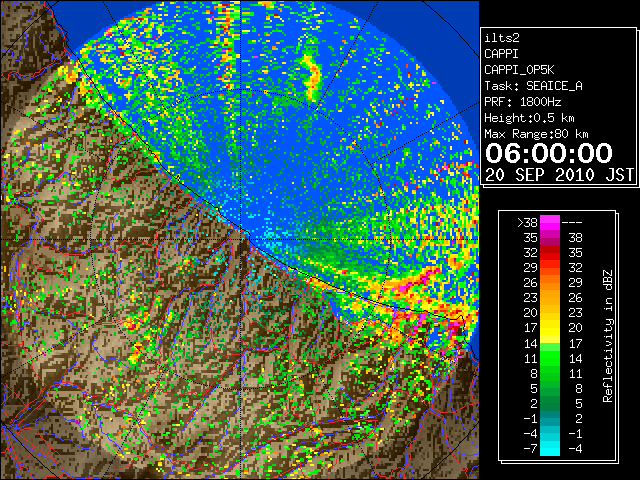The height and width of the screenshot is (480, 640).
Task: Click the '>38' legend value
Action: (527, 222)
